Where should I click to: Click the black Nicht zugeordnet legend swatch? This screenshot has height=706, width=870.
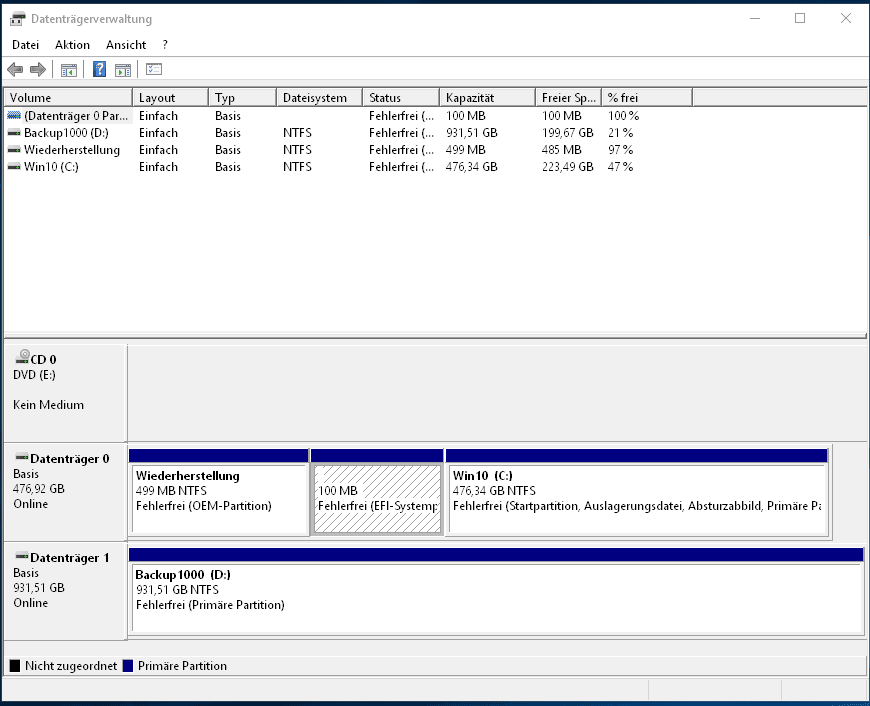pyautogui.click(x=15, y=665)
